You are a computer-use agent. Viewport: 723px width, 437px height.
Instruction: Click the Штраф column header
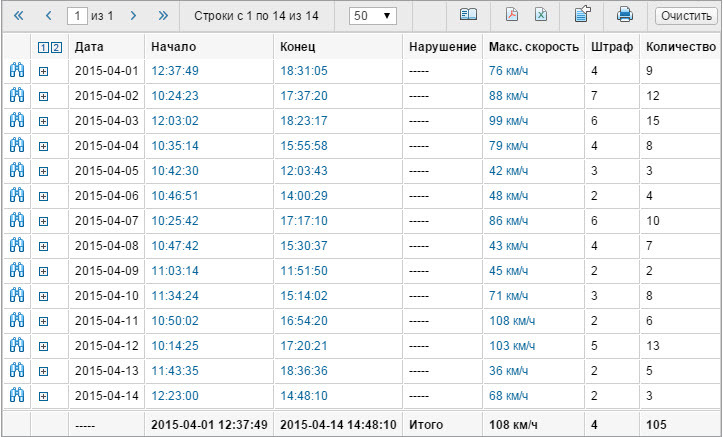tap(612, 47)
